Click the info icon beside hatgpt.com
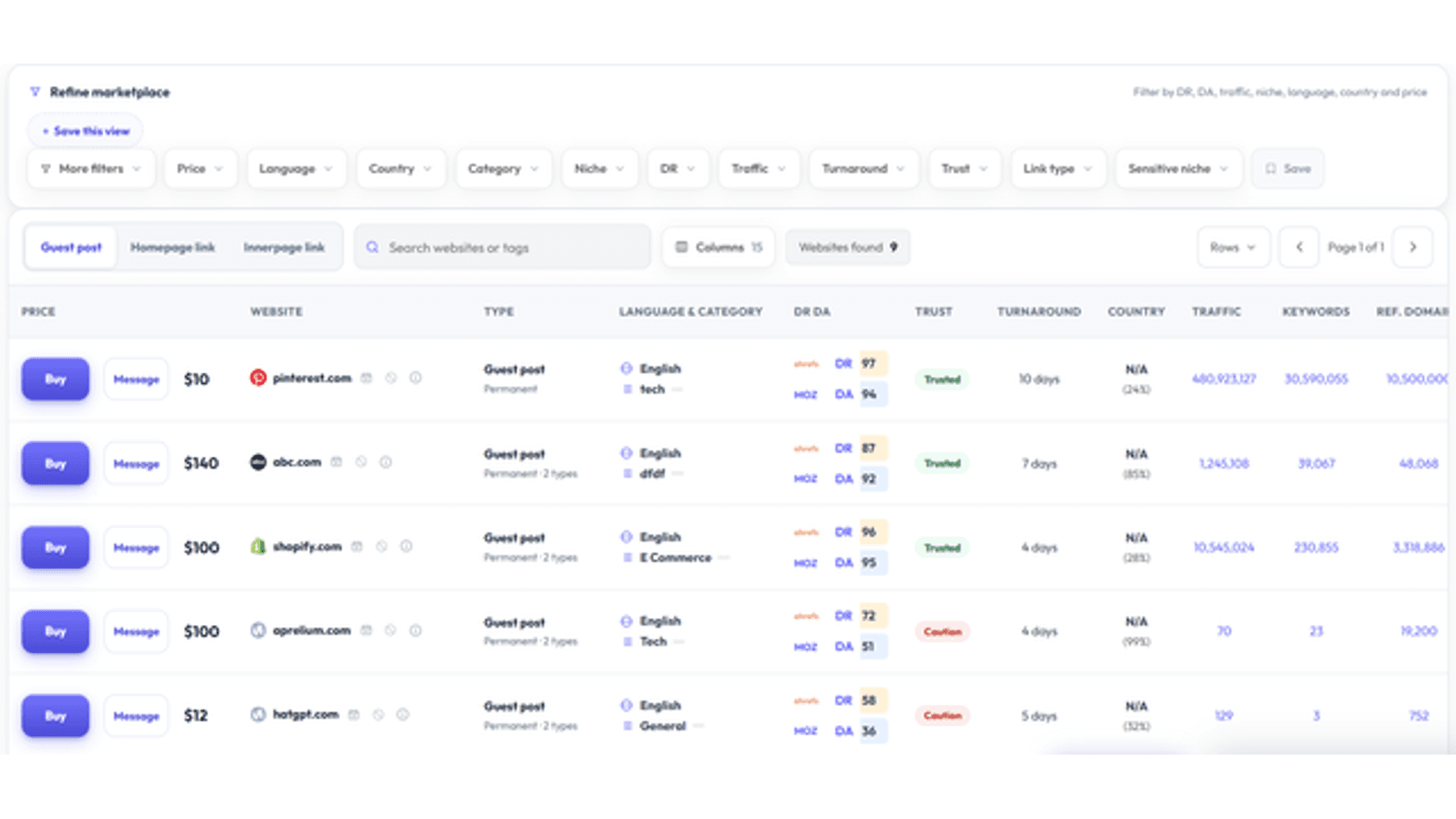Image resolution: width=1456 pixels, height=819 pixels. 402,715
